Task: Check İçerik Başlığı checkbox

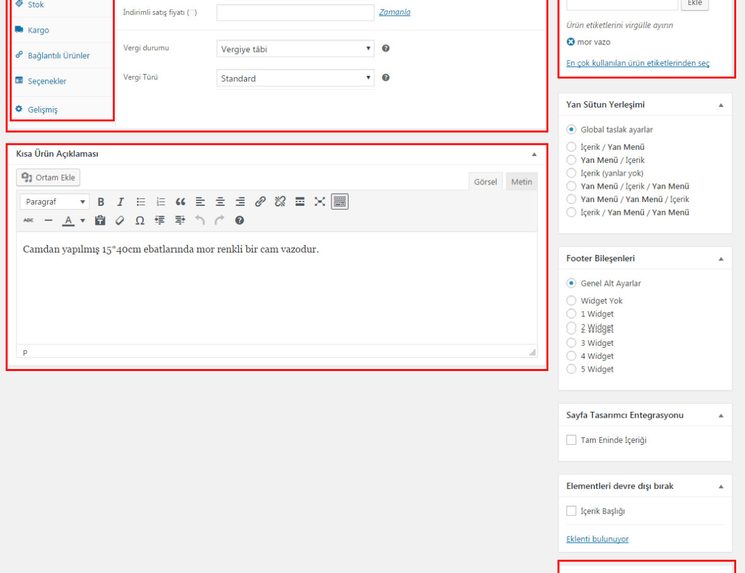Action: point(571,511)
